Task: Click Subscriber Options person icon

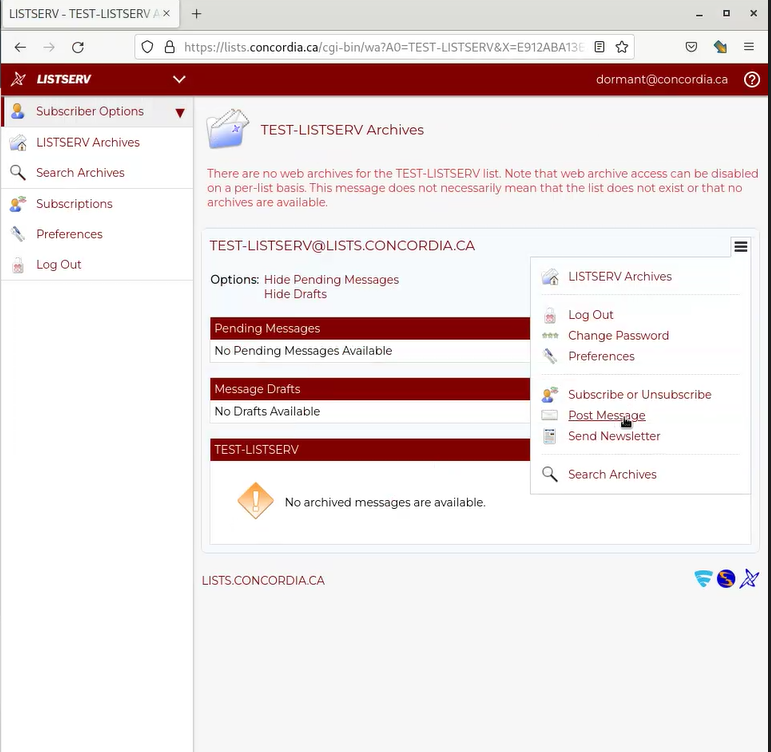Action: (18, 111)
